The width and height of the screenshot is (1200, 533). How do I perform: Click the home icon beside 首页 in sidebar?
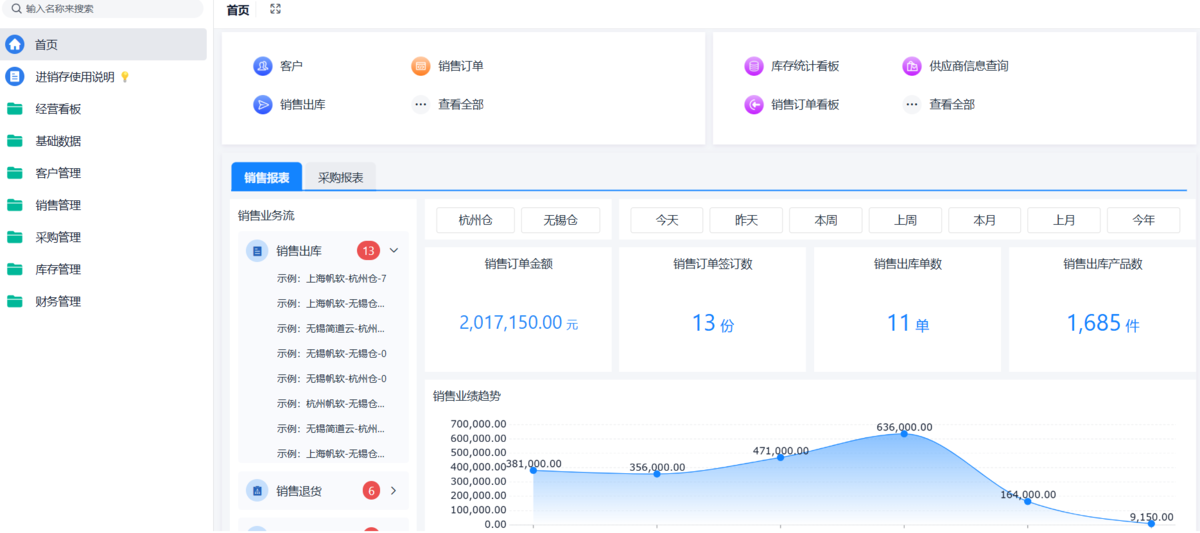(15, 44)
